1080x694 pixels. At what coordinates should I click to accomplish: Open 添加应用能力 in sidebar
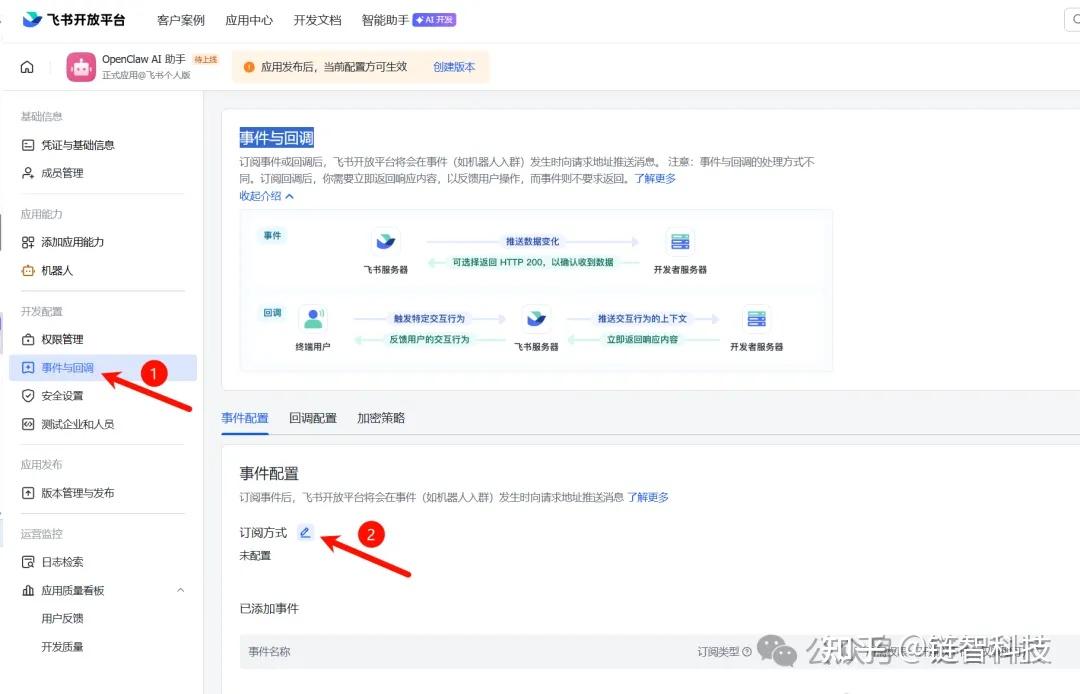coord(103,242)
